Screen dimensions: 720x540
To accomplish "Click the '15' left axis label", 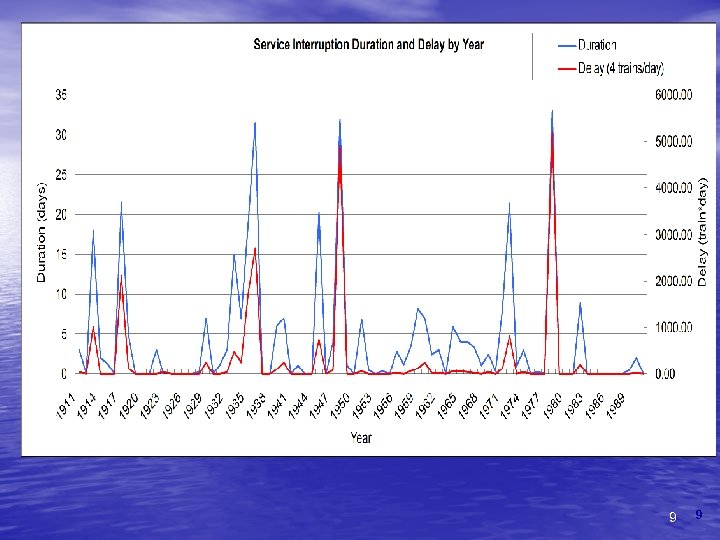I will pos(61,254).
